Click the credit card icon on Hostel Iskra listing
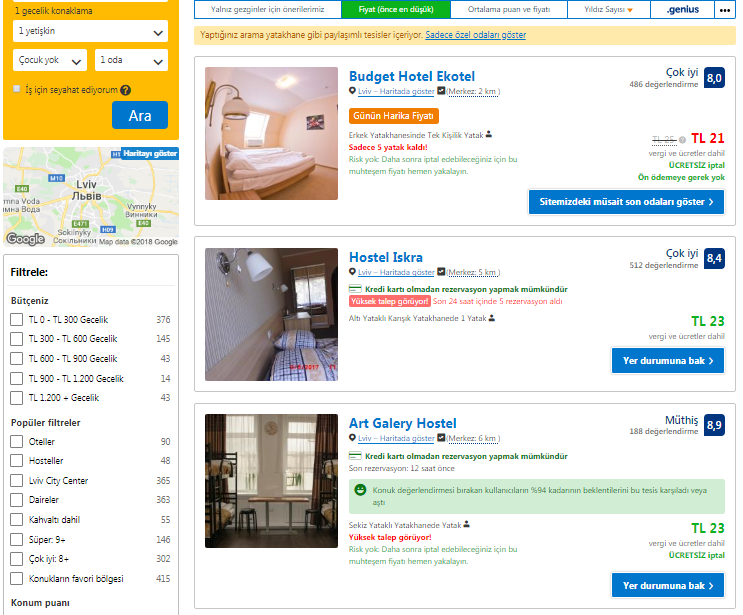The image size is (743, 615). 355,289
